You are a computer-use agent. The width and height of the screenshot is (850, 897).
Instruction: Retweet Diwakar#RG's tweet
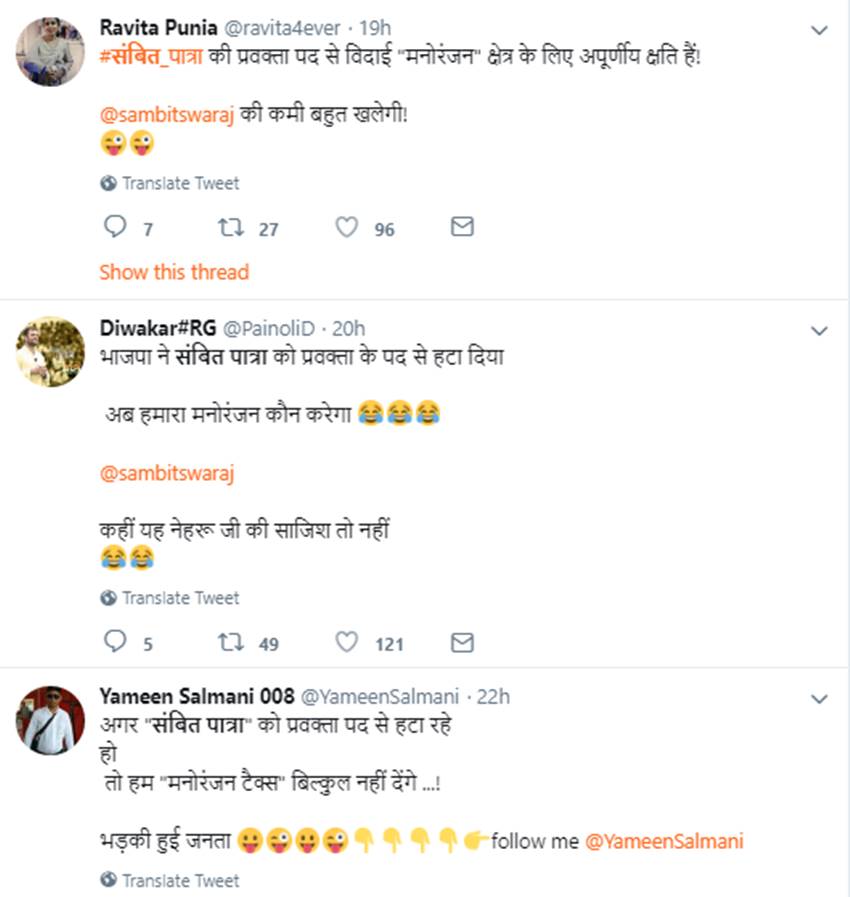(231, 643)
